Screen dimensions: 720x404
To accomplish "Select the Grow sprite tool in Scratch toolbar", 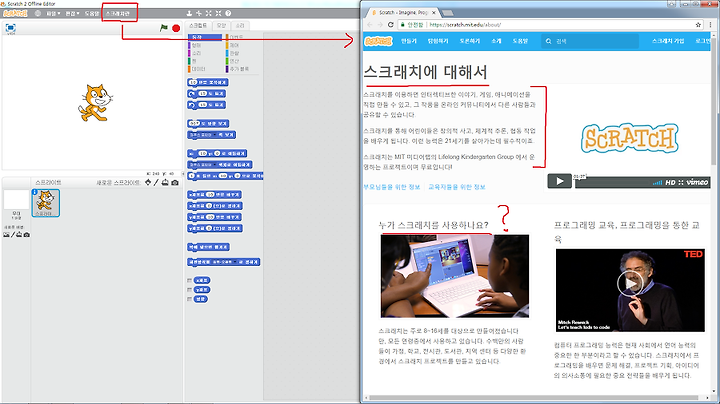I will click(208, 13).
